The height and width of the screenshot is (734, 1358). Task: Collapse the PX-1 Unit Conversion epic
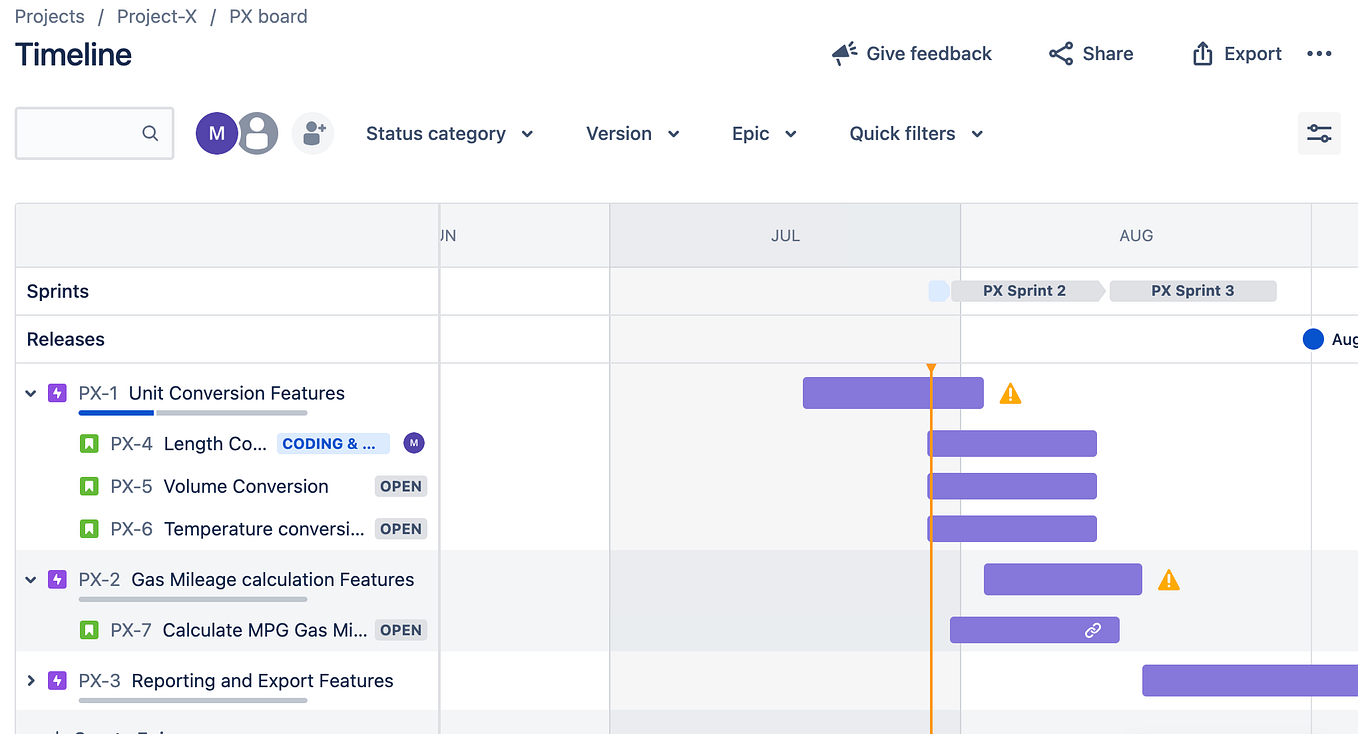coord(31,393)
